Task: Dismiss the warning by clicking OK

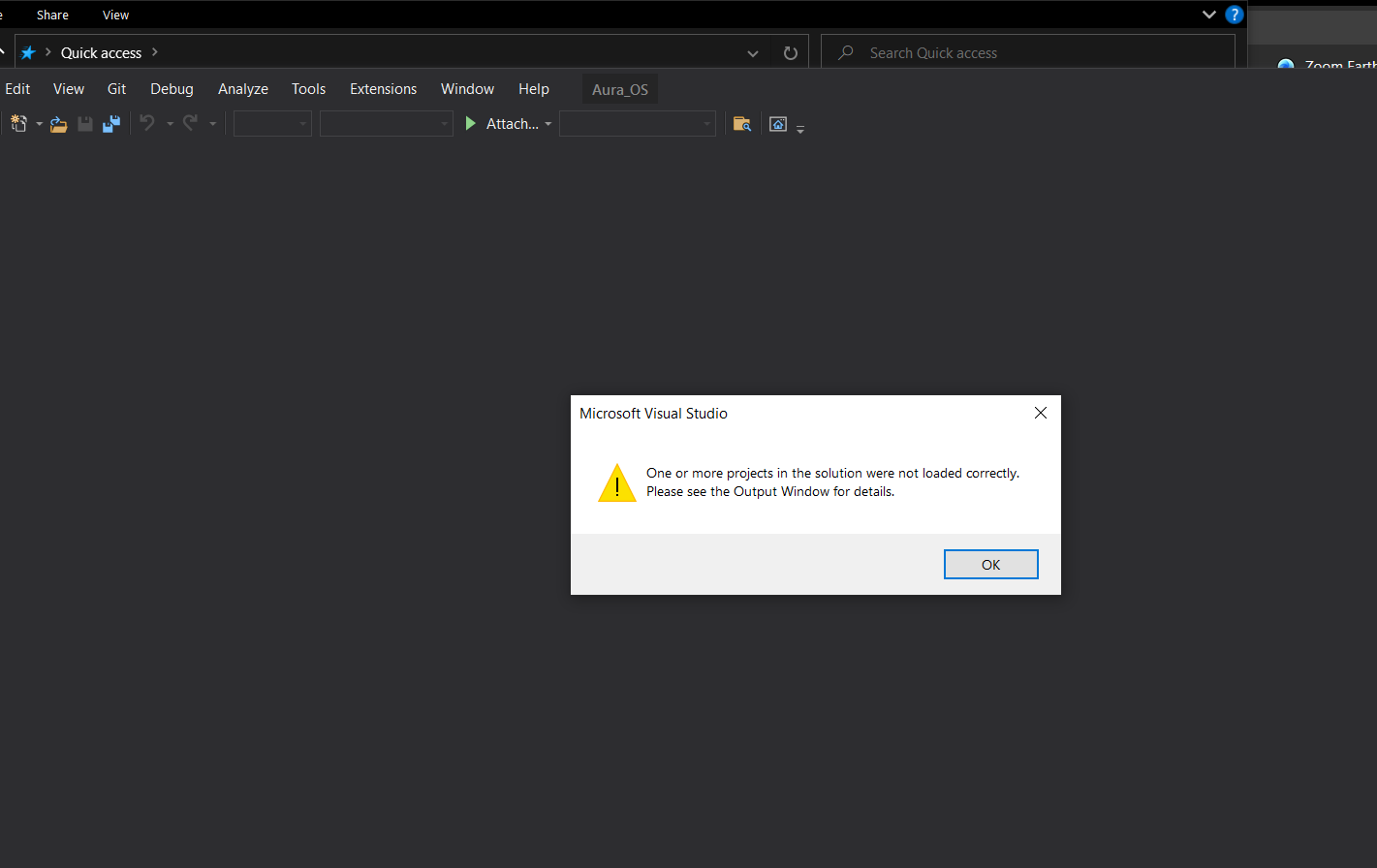Action: [x=990, y=564]
